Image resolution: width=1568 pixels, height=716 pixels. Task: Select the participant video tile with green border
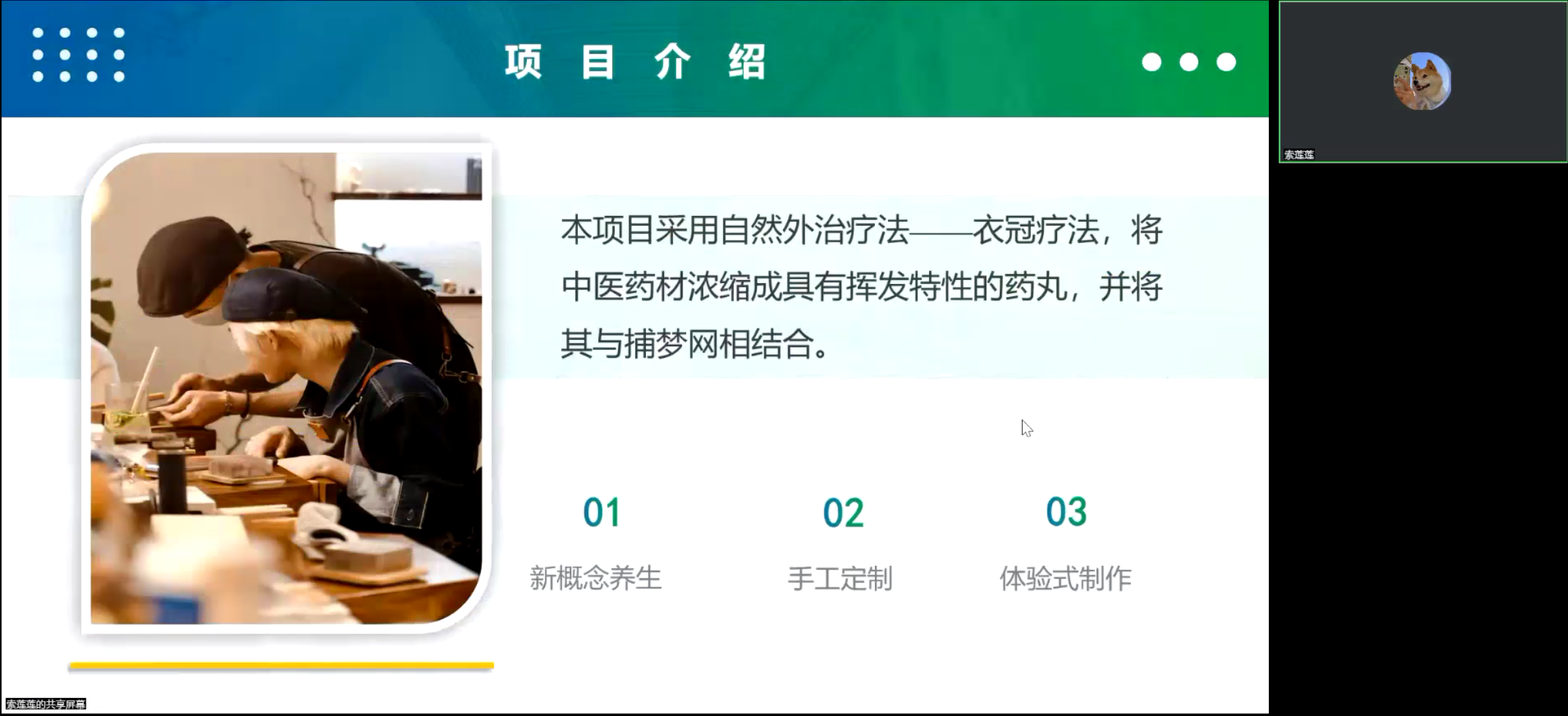[1423, 82]
